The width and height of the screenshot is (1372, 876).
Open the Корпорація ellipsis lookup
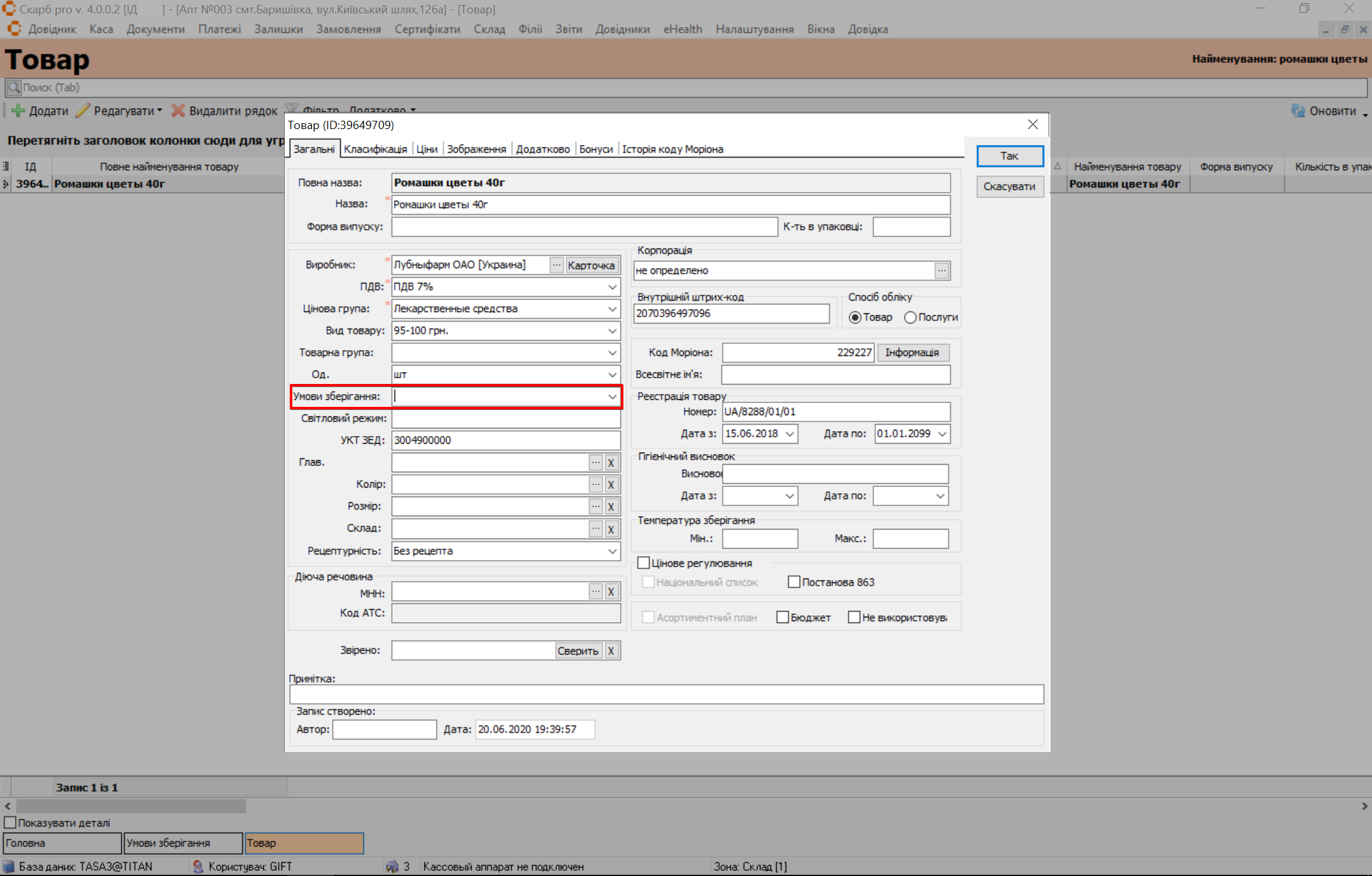(x=942, y=271)
